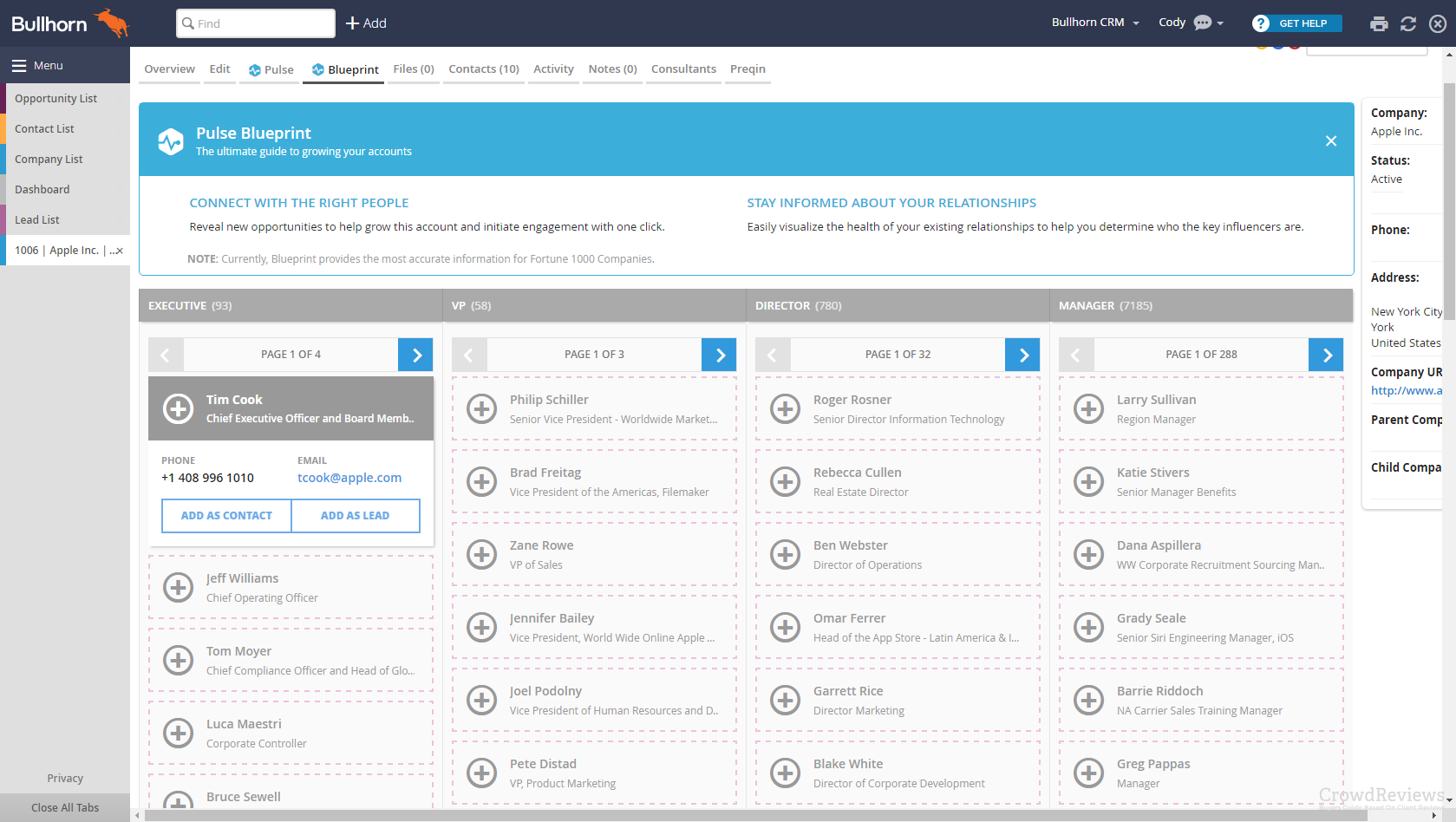The height and width of the screenshot is (822, 1456).
Task: Click plus icon next to Philip Schiller
Action: pyautogui.click(x=482, y=408)
